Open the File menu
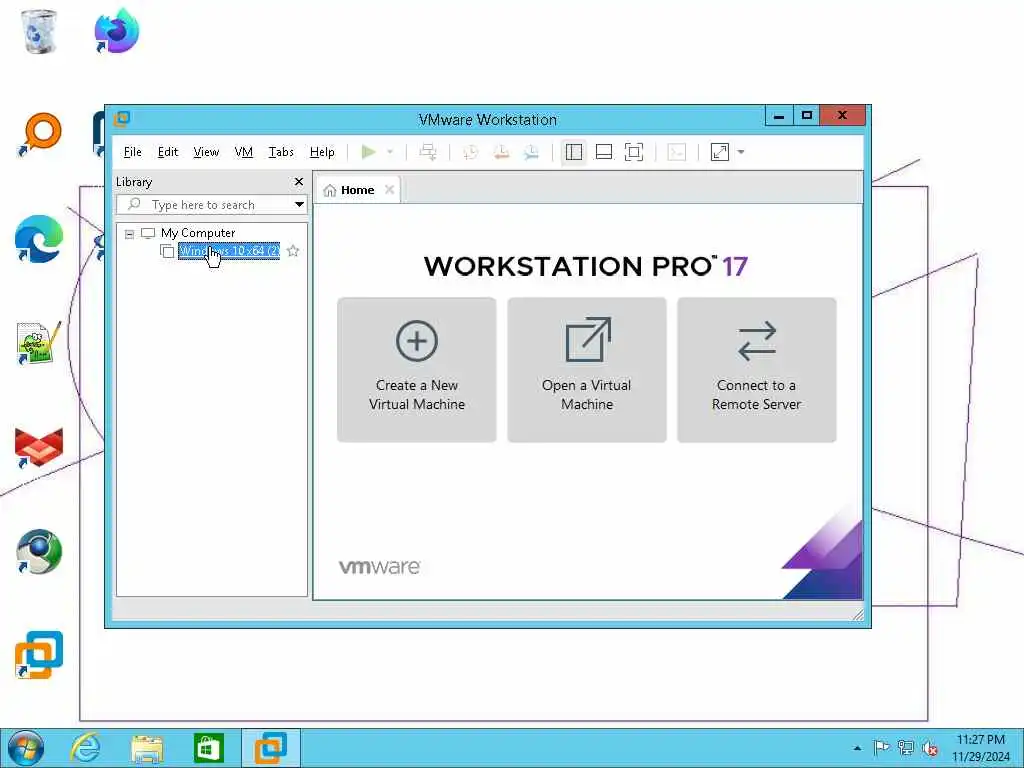 click(x=133, y=152)
